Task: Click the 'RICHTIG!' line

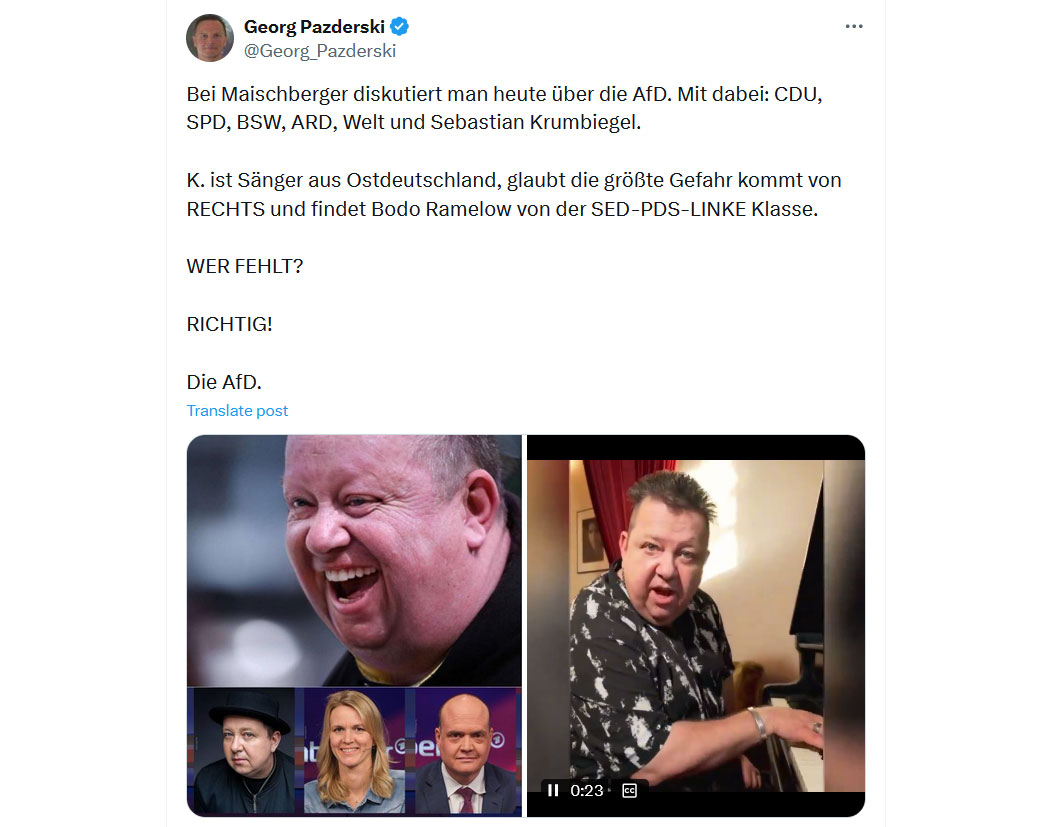Action: (x=229, y=324)
